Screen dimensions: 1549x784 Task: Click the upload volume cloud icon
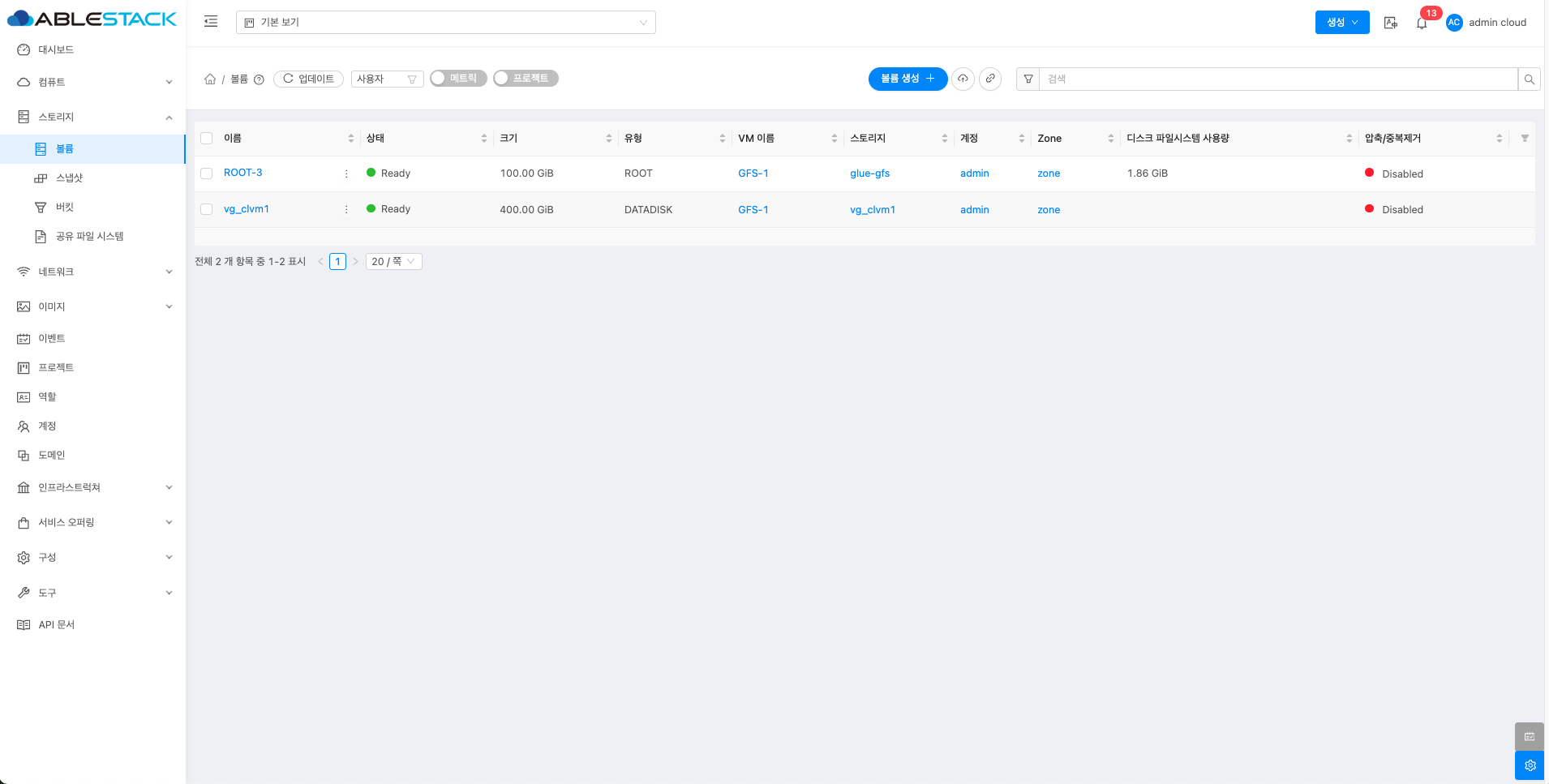tap(963, 79)
